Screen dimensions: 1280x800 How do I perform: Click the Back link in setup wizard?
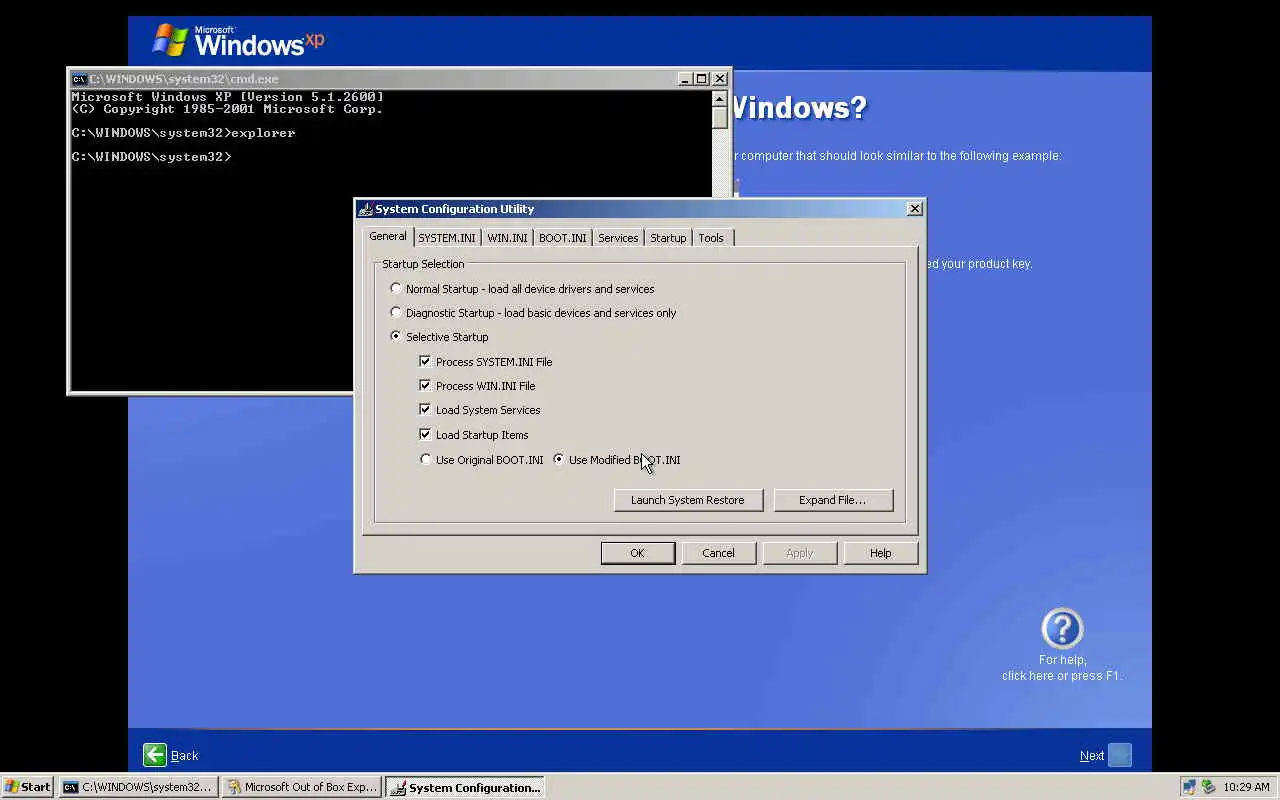(185, 756)
